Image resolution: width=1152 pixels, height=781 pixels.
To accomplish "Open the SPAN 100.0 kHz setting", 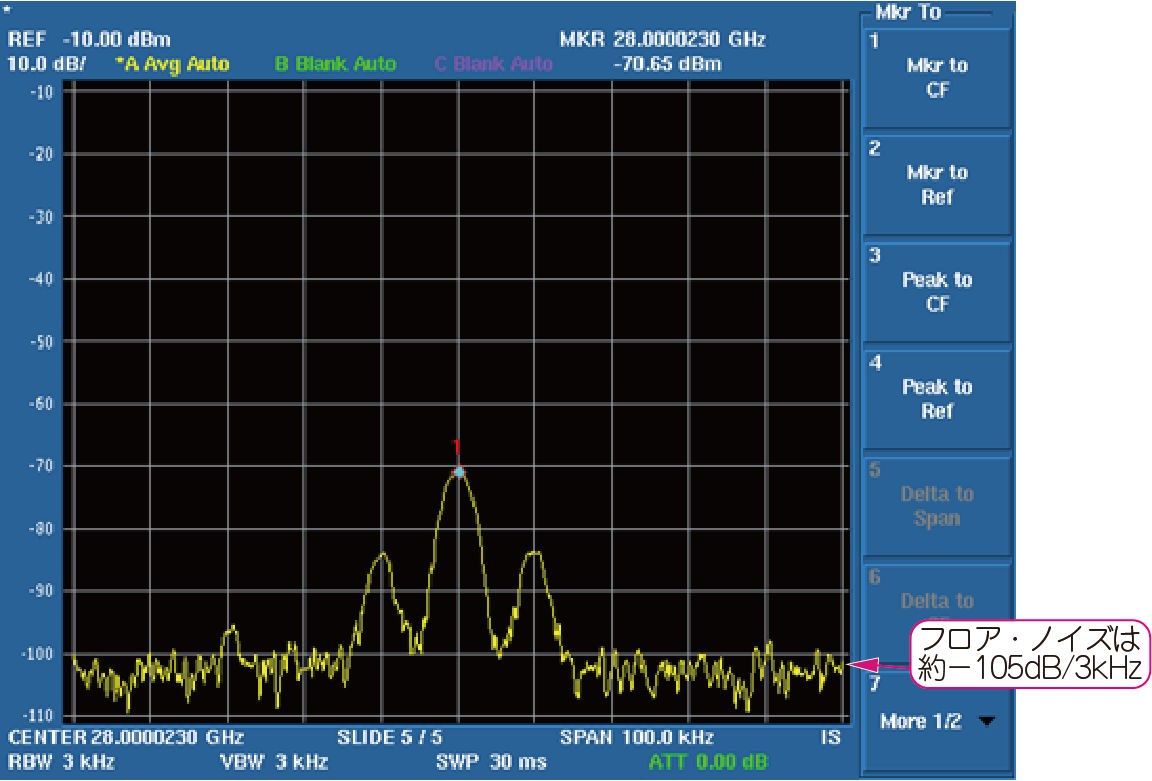I will tap(636, 738).
